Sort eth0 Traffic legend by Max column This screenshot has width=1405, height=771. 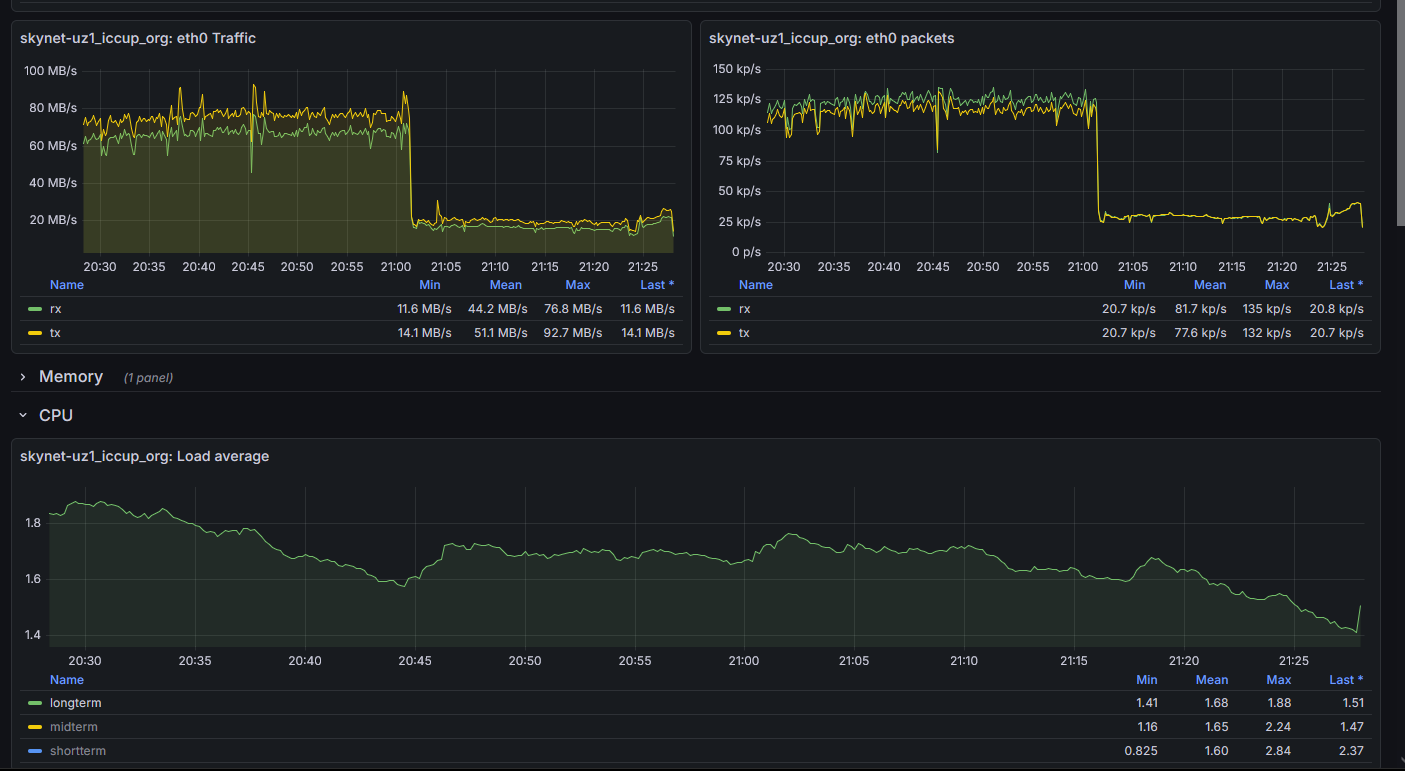pos(577,285)
